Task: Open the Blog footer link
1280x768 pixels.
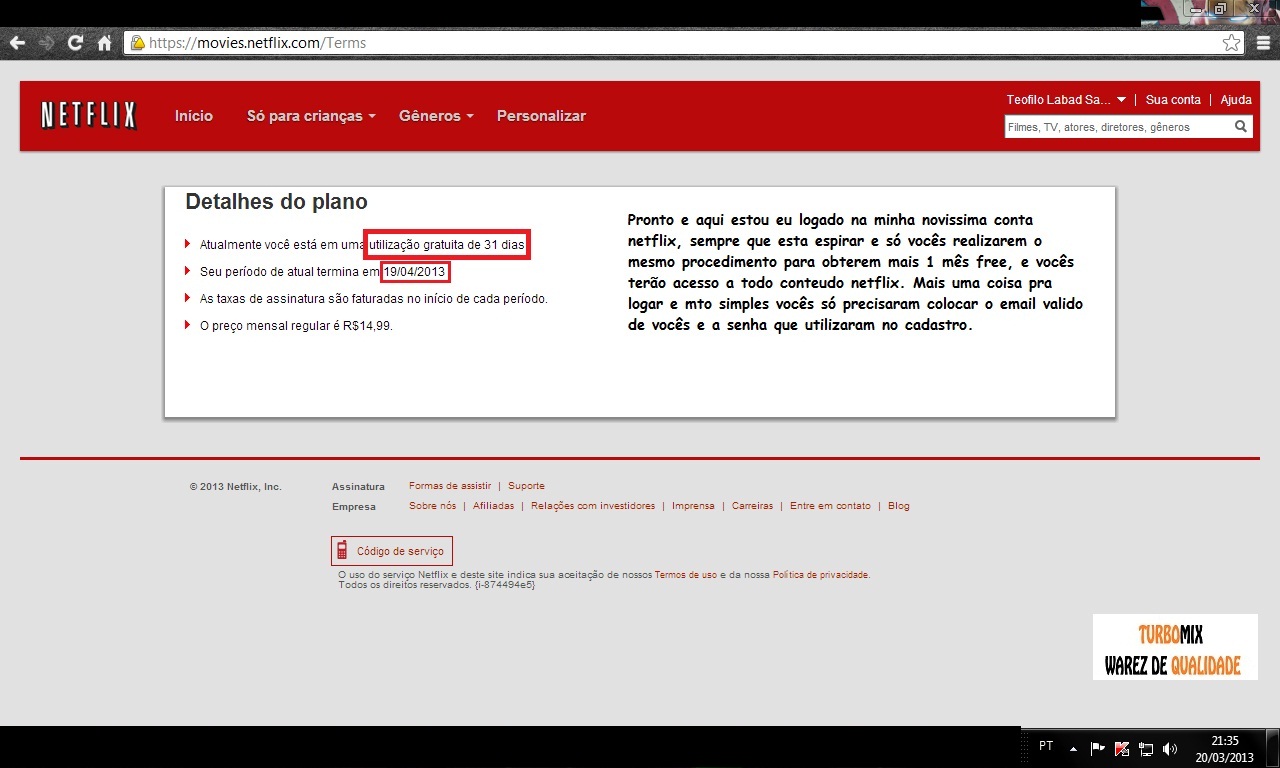Action: pyautogui.click(x=899, y=506)
